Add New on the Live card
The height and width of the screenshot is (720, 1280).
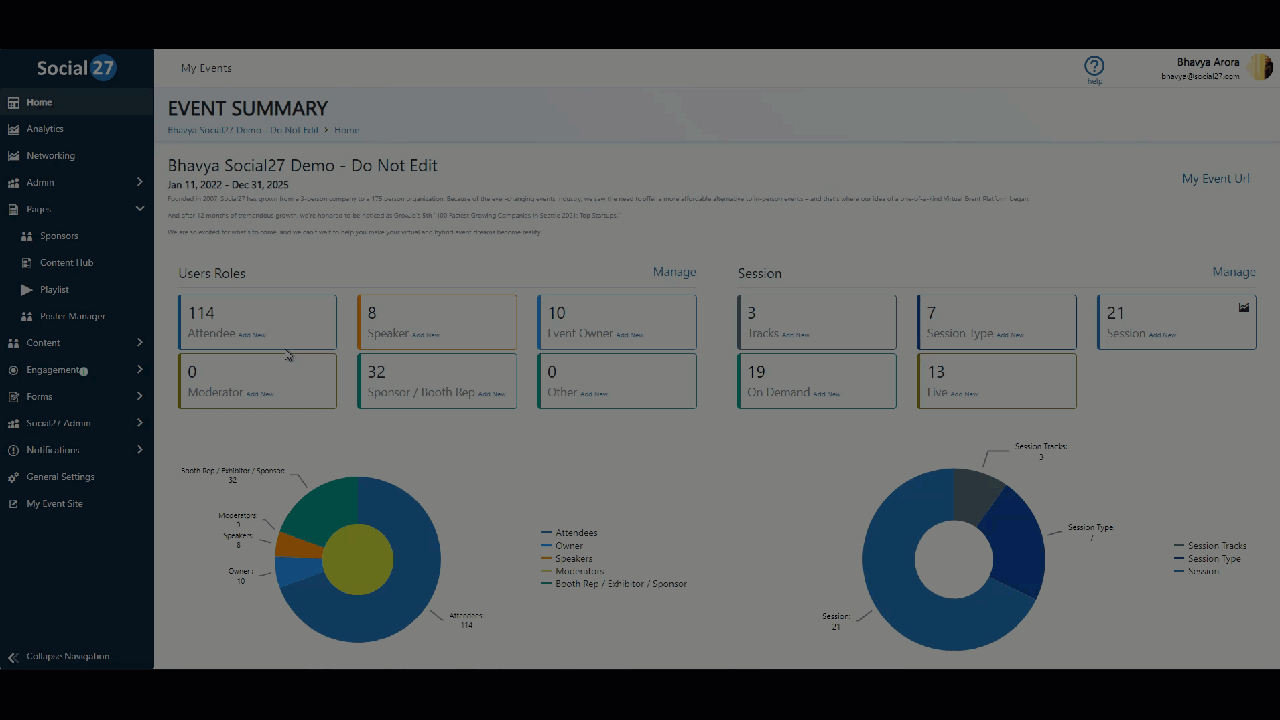click(964, 394)
